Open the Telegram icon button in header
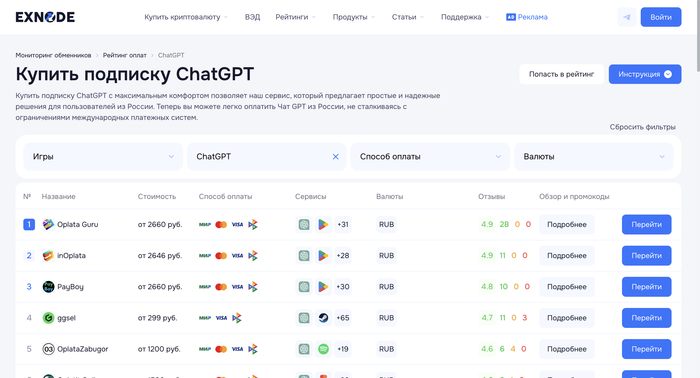Viewport: 700px width, 378px height. (x=627, y=17)
